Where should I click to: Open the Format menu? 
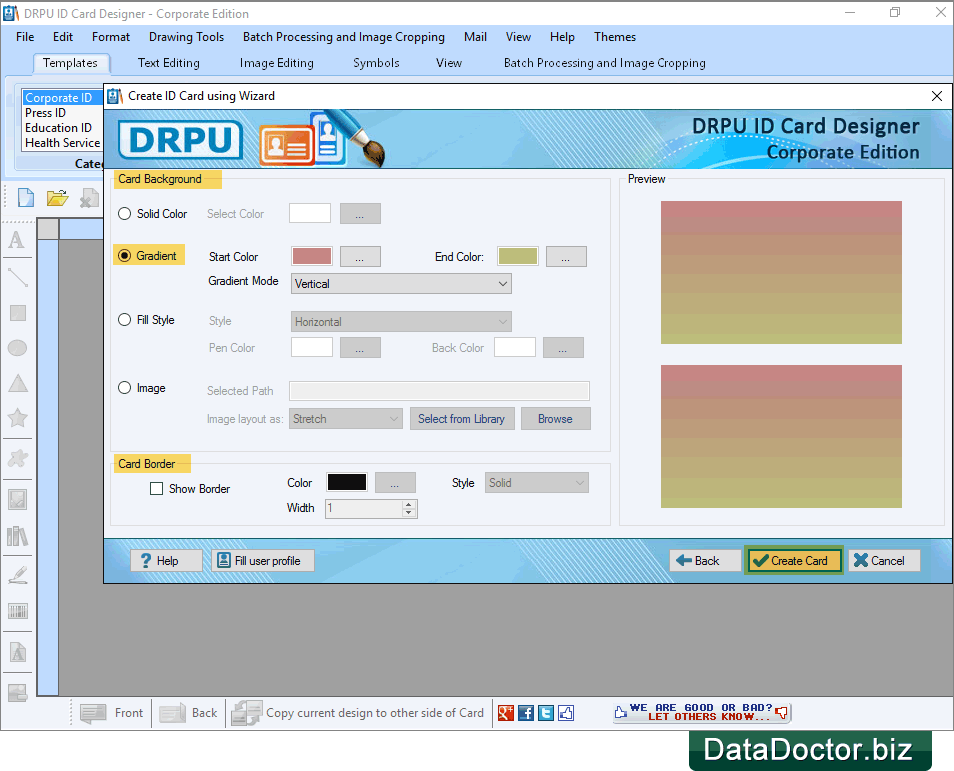111,37
